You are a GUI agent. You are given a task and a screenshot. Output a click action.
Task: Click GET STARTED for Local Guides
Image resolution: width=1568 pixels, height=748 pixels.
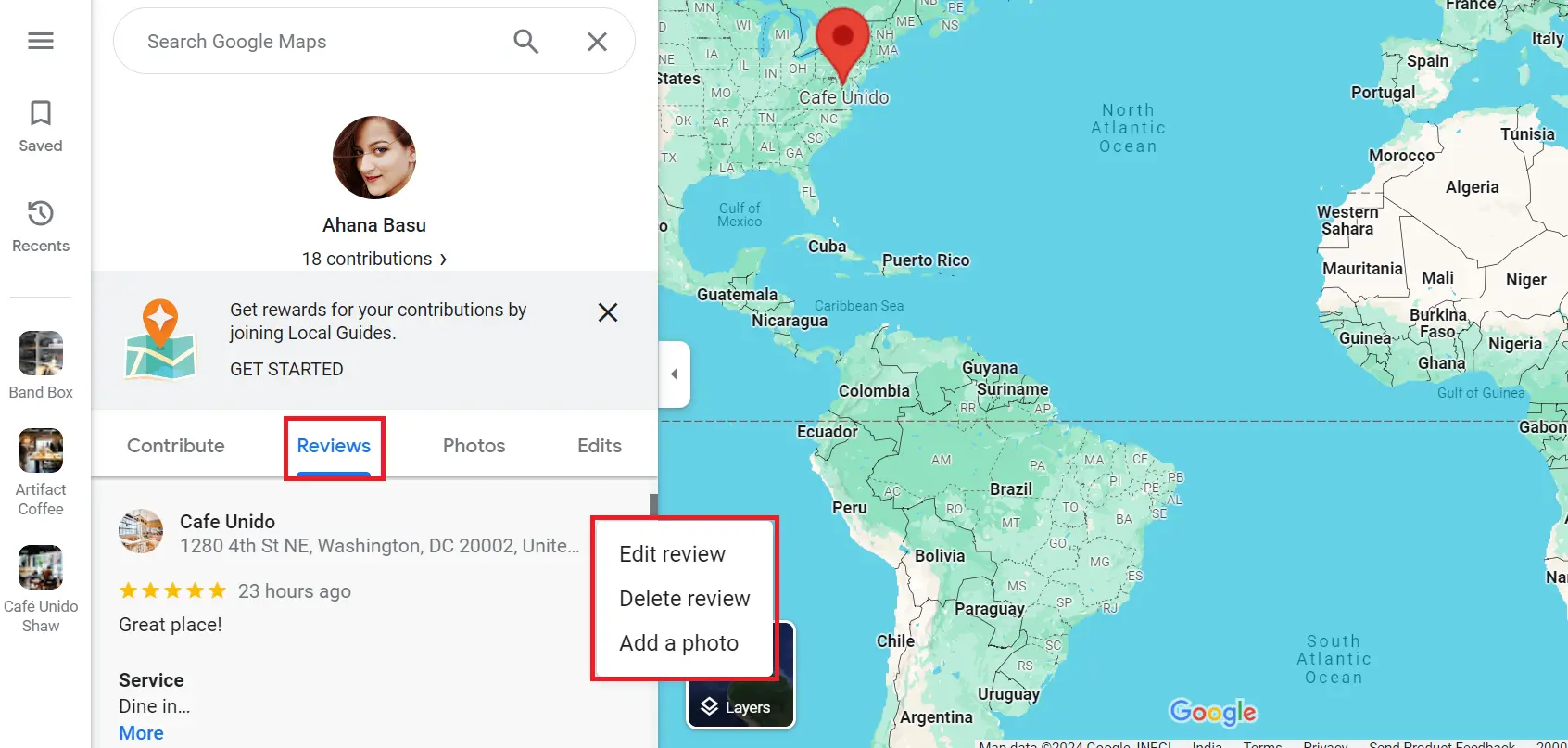pos(286,369)
